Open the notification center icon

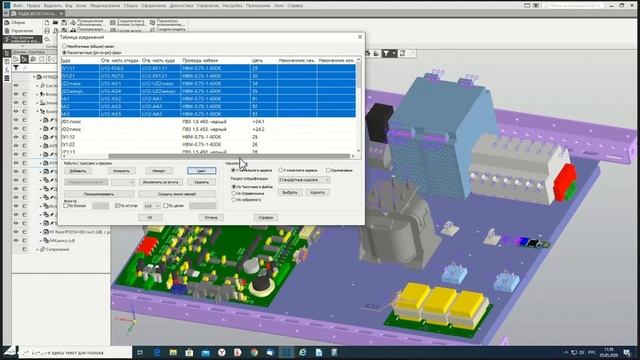coord(627,352)
